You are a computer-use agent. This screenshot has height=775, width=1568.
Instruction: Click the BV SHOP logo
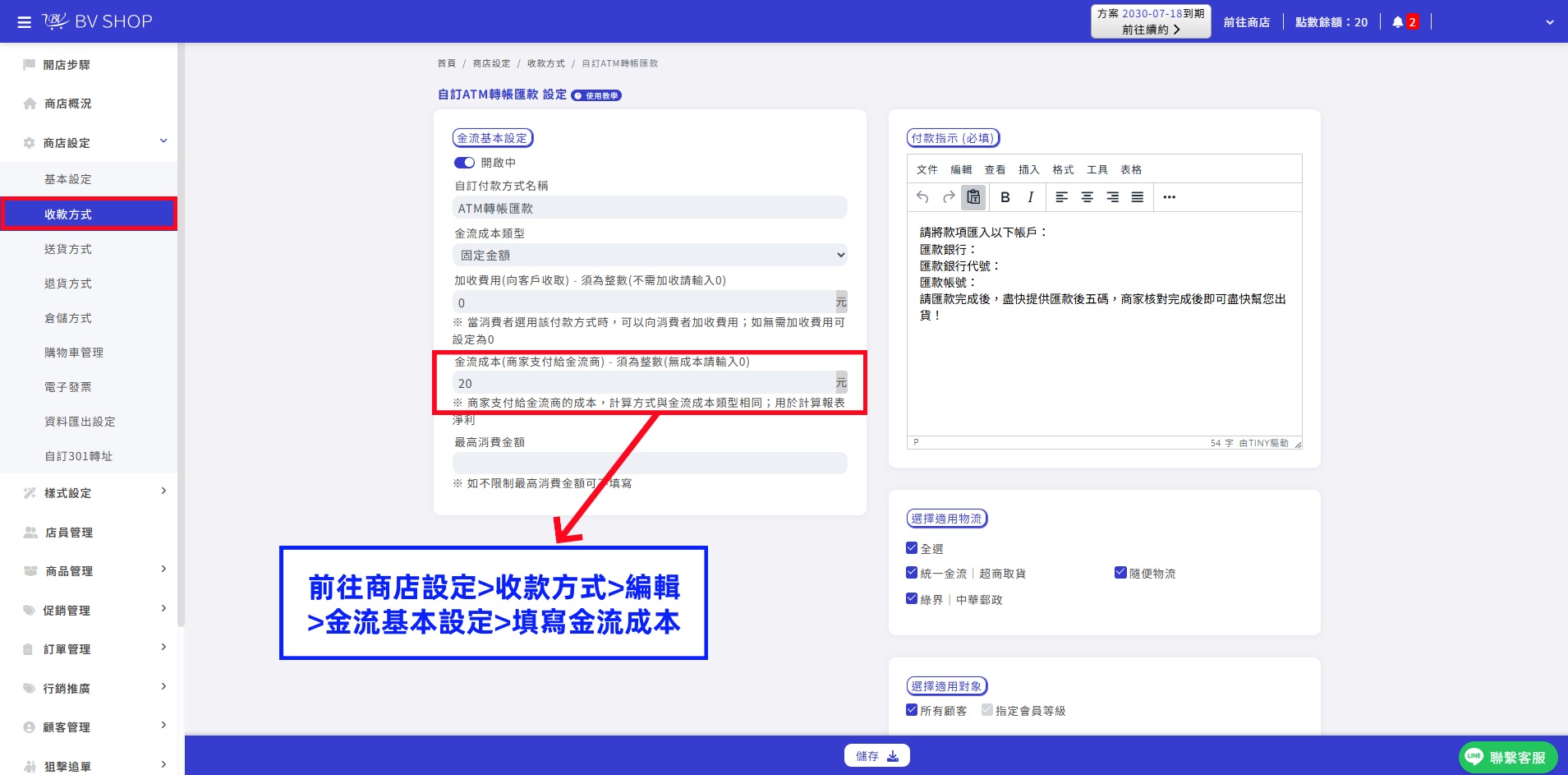pyautogui.click(x=98, y=21)
